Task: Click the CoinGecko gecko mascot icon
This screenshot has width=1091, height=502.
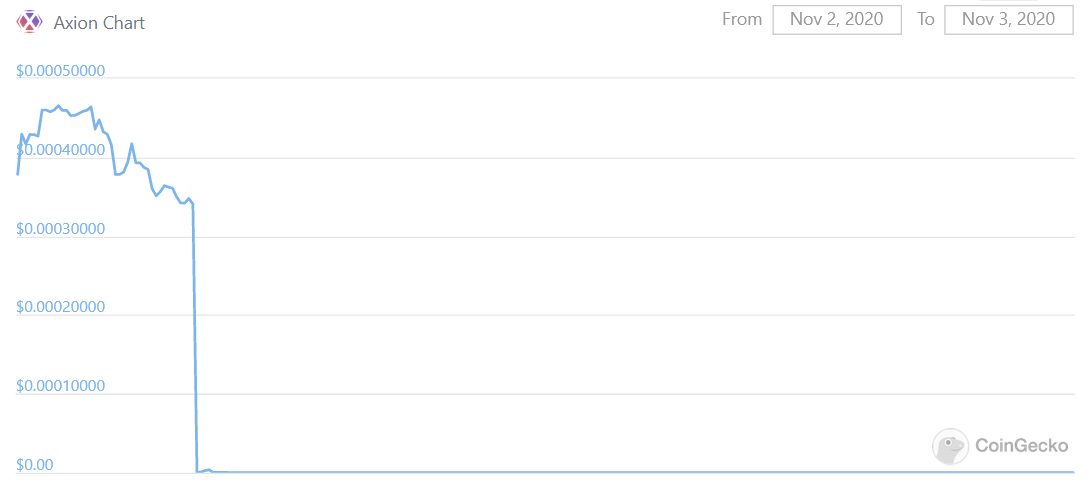Action: click(x=950, y=446)
